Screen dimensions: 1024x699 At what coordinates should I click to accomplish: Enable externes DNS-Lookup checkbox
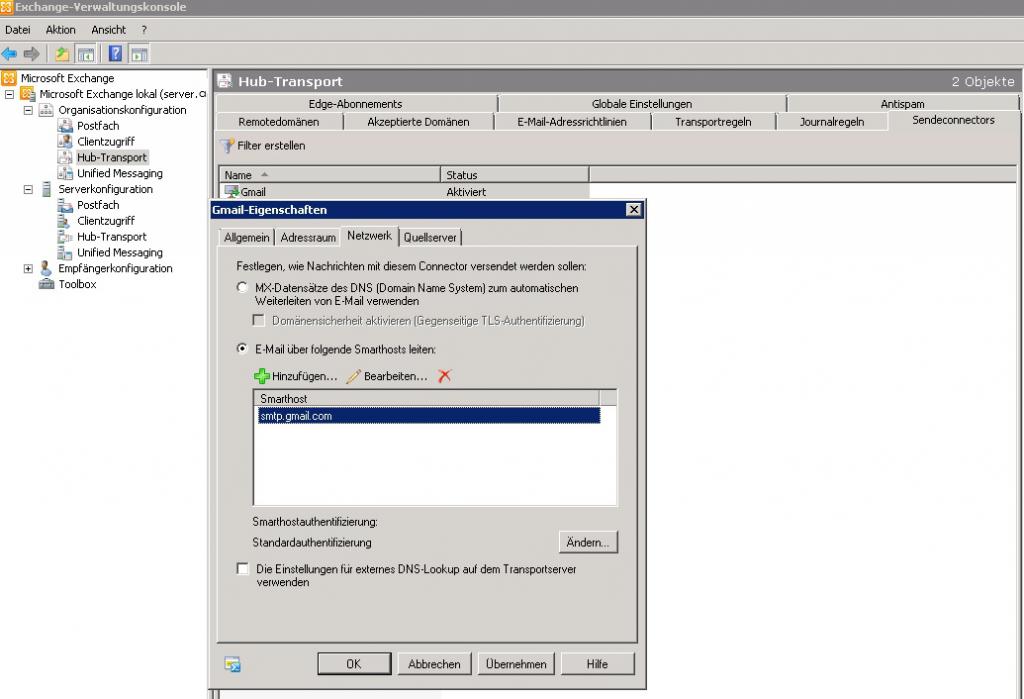click(242, 568)
